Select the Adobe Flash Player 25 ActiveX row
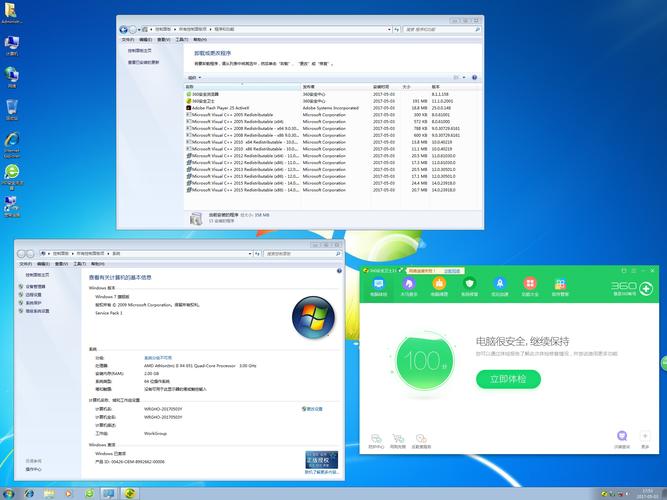The width and height of the screenshot is (667, 500). point(334,108)
